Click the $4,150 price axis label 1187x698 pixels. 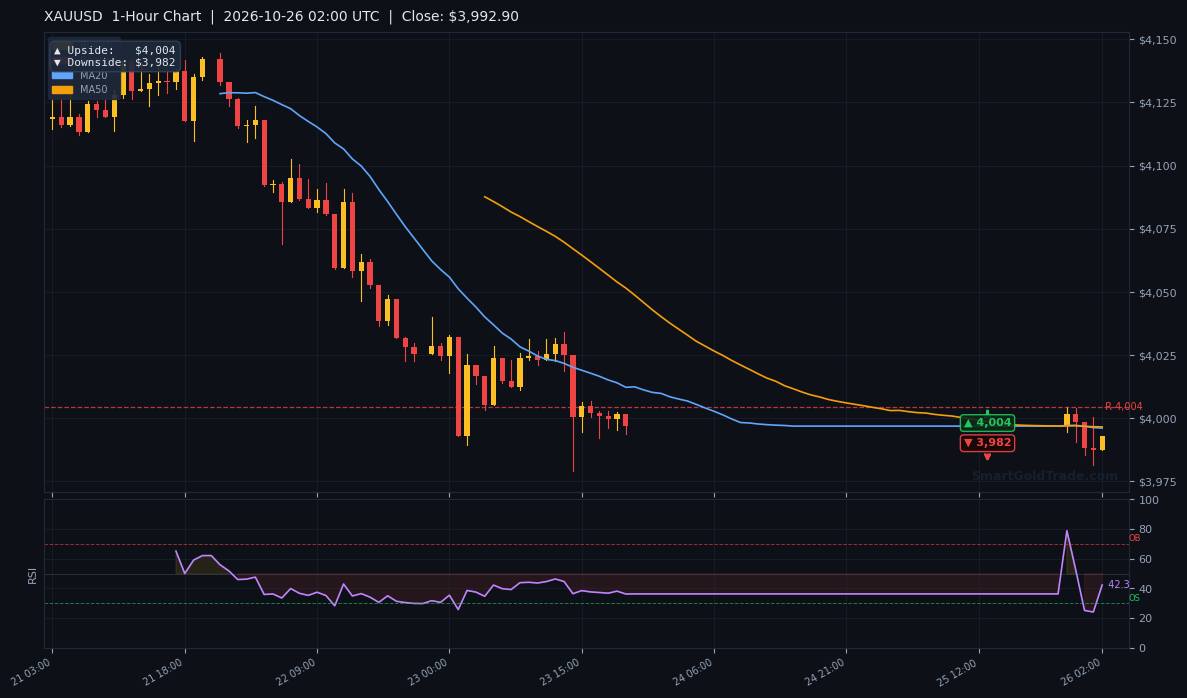(x=1157, y=39)
